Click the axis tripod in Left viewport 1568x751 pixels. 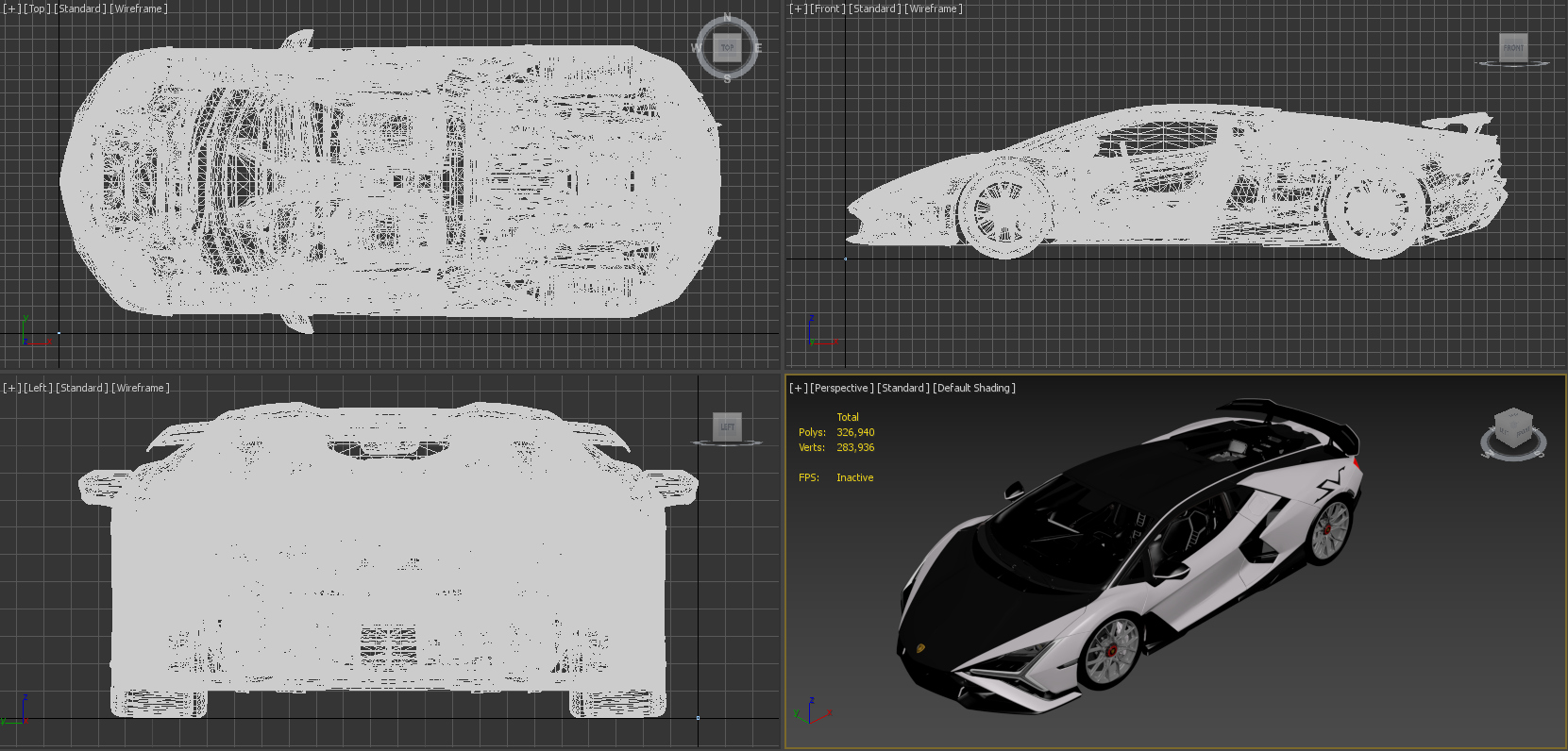coord(16,709)
